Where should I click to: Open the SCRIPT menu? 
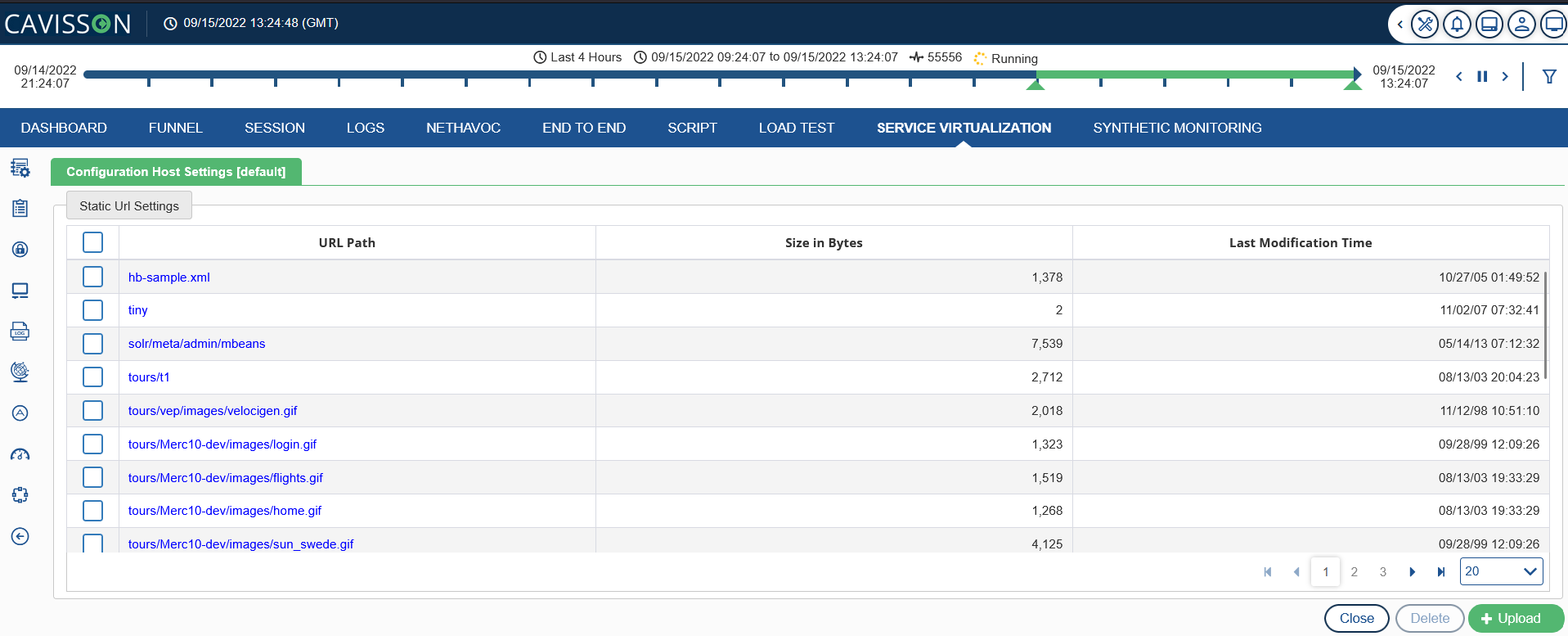(x=692, y=128)
